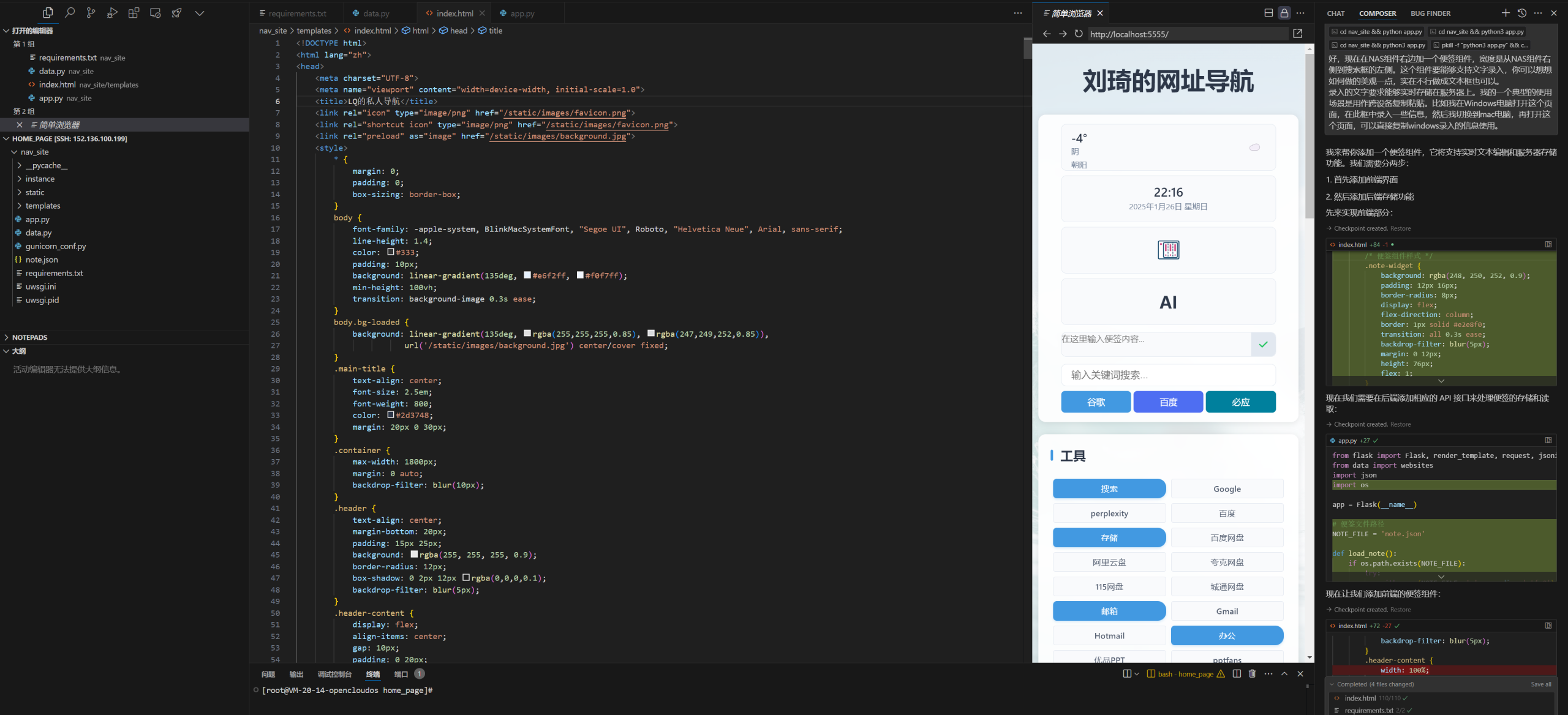Click the 百度 search button

[1168, 402]
